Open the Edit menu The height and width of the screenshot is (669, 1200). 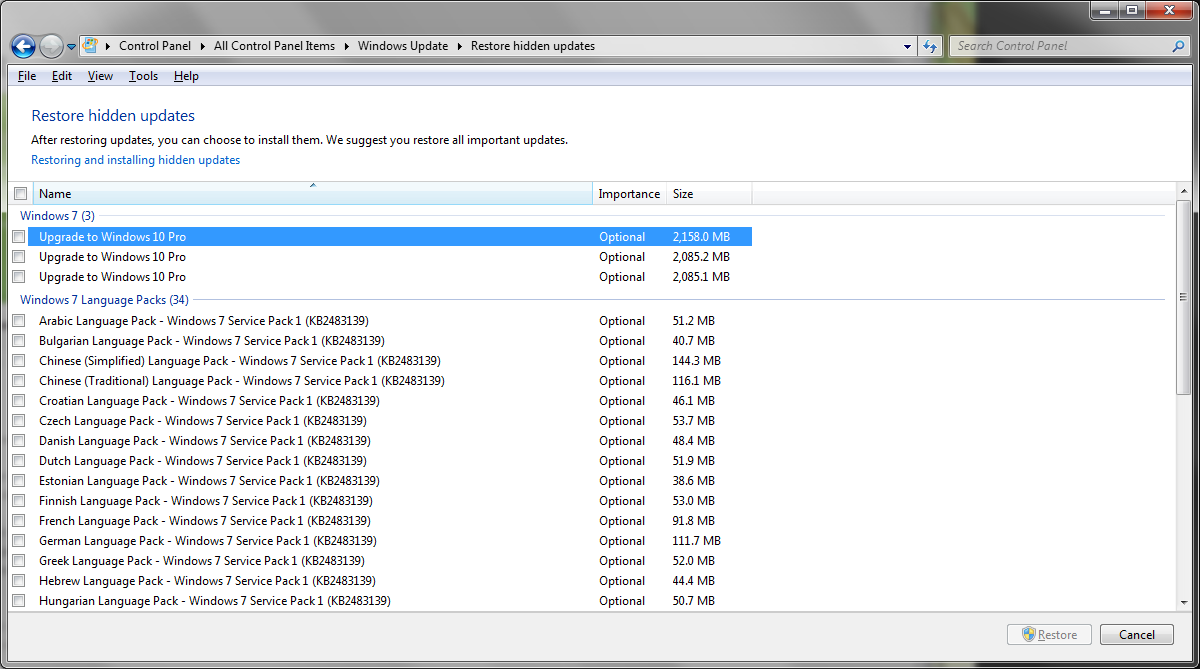click(x=62, y=76)
